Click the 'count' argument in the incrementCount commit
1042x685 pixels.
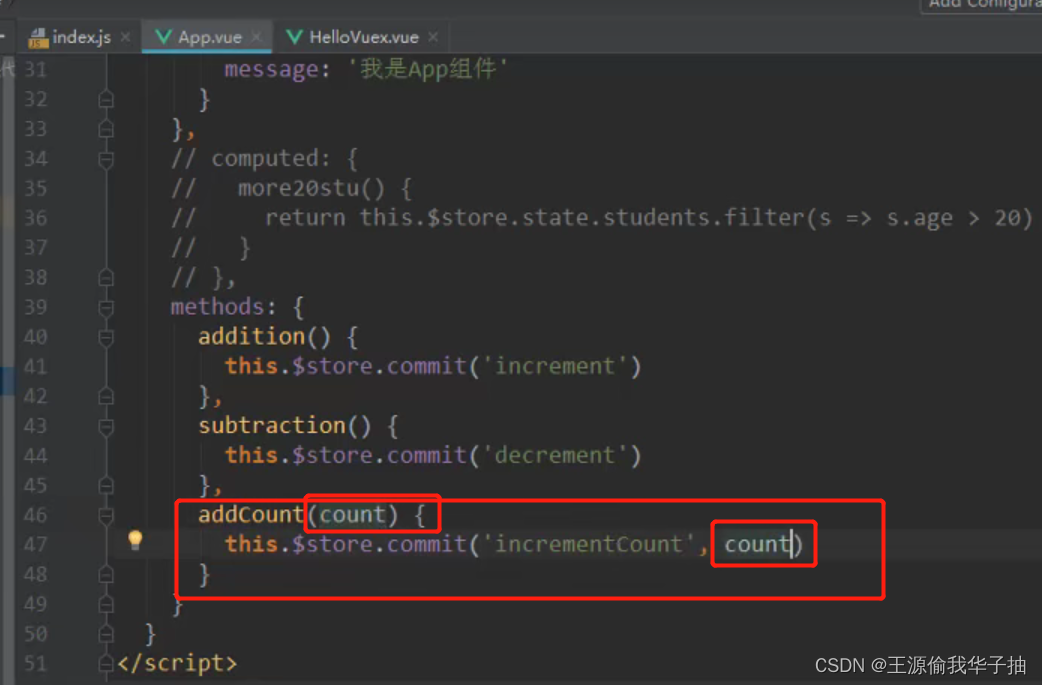point(756,545)
